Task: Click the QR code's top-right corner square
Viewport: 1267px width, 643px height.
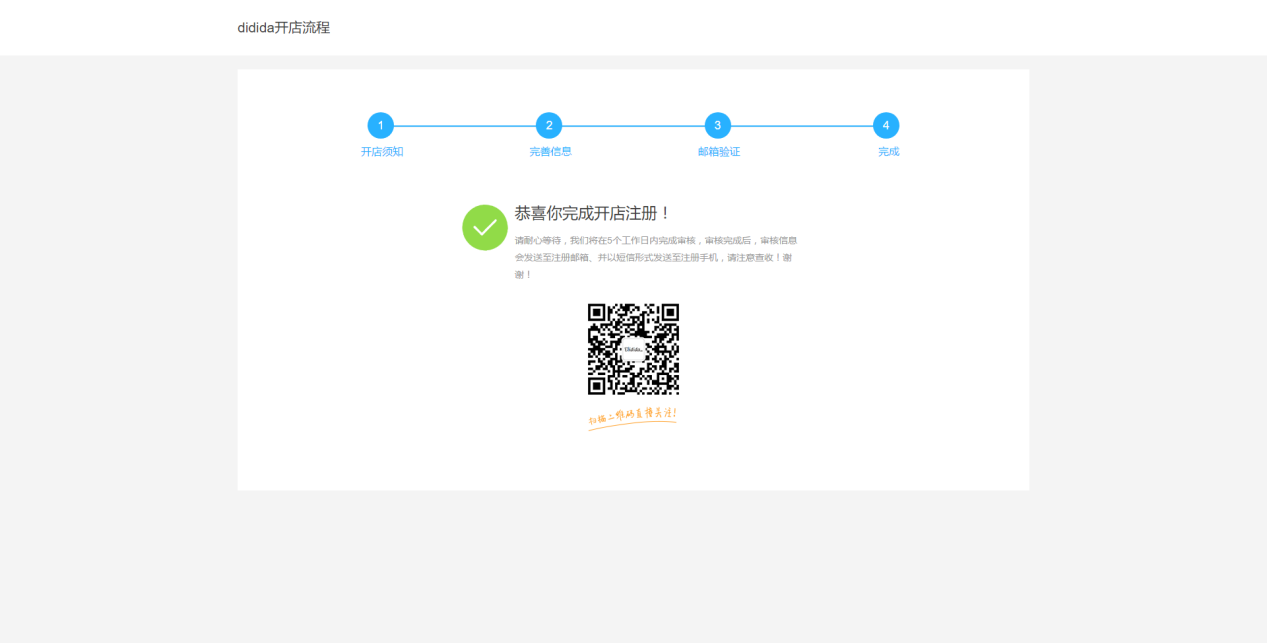Action: click(x=668, y=314)
